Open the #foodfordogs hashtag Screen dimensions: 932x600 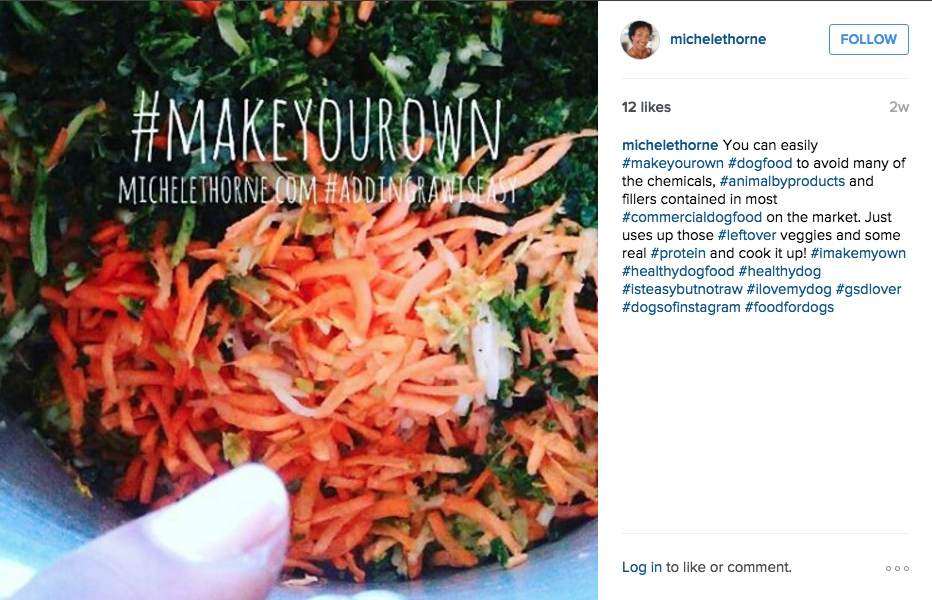pos(789,307)
